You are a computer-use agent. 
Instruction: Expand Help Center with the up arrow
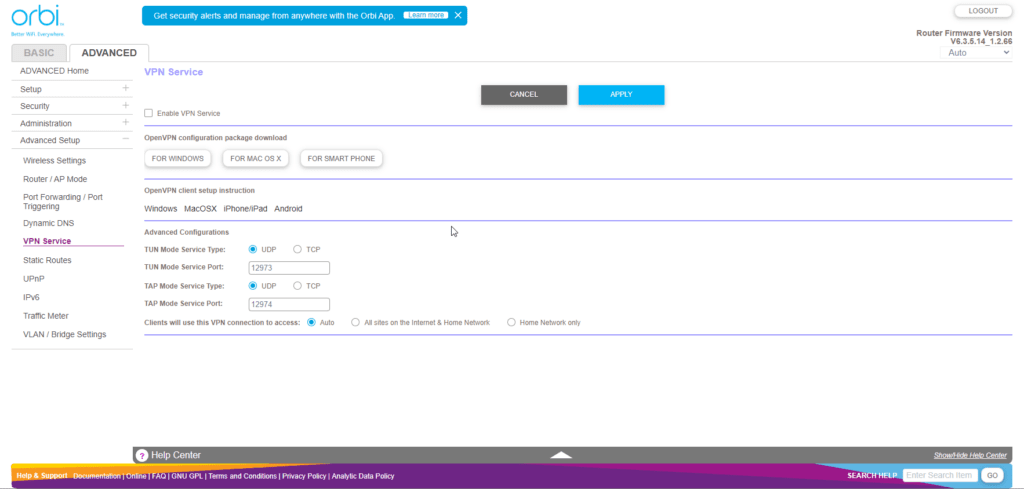561,455
